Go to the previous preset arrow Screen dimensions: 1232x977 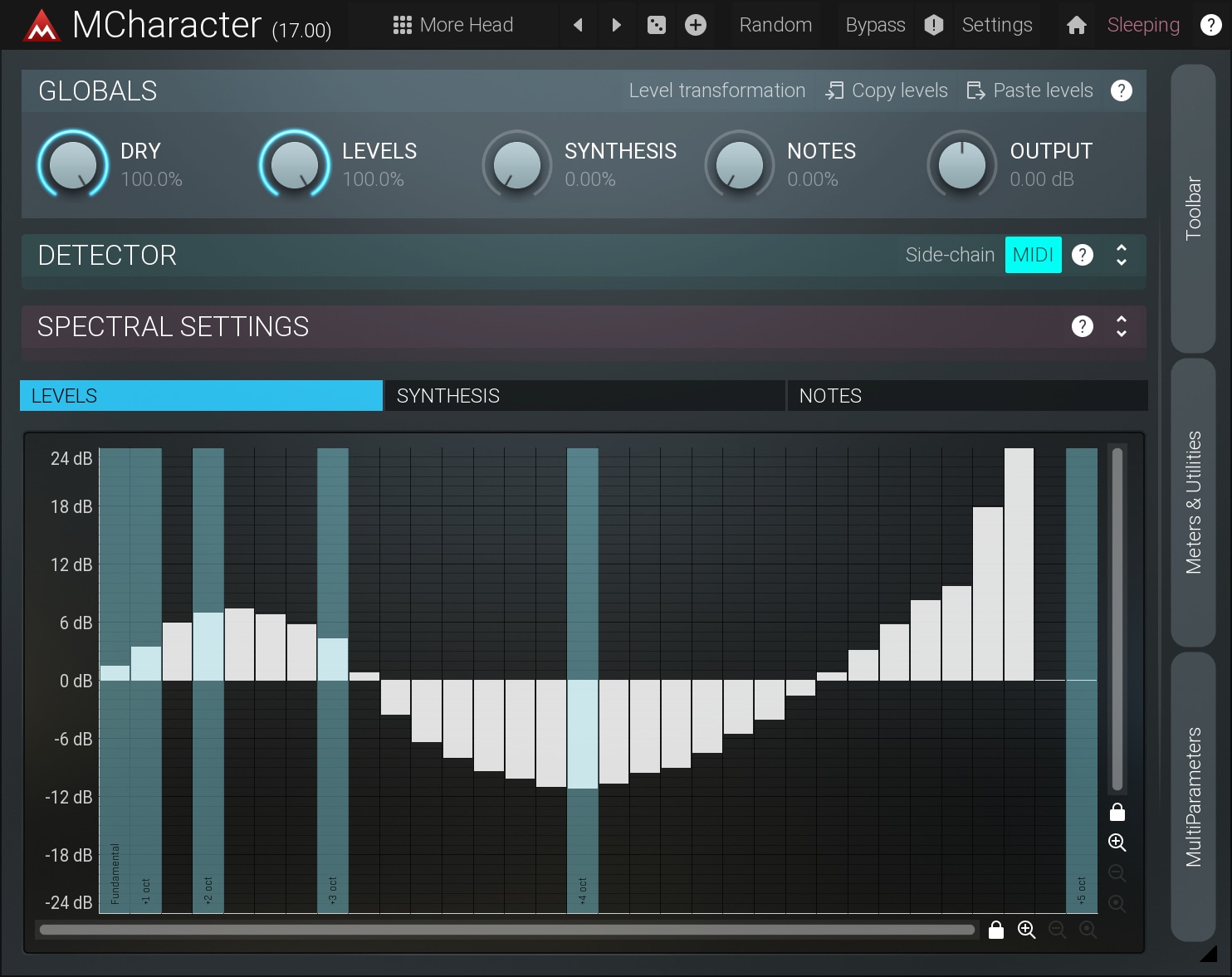point(579,25)
